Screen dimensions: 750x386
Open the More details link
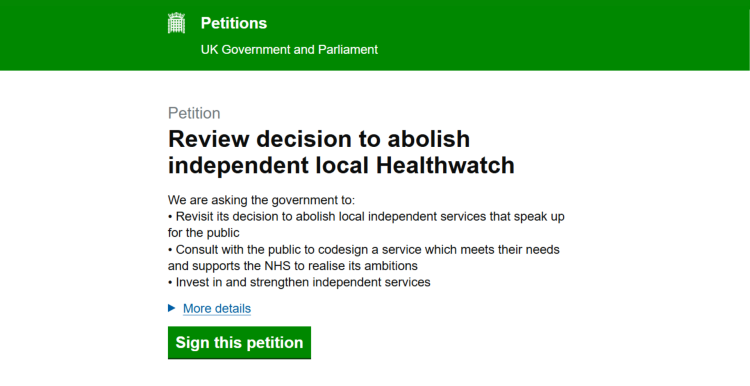tap(217, 309)
